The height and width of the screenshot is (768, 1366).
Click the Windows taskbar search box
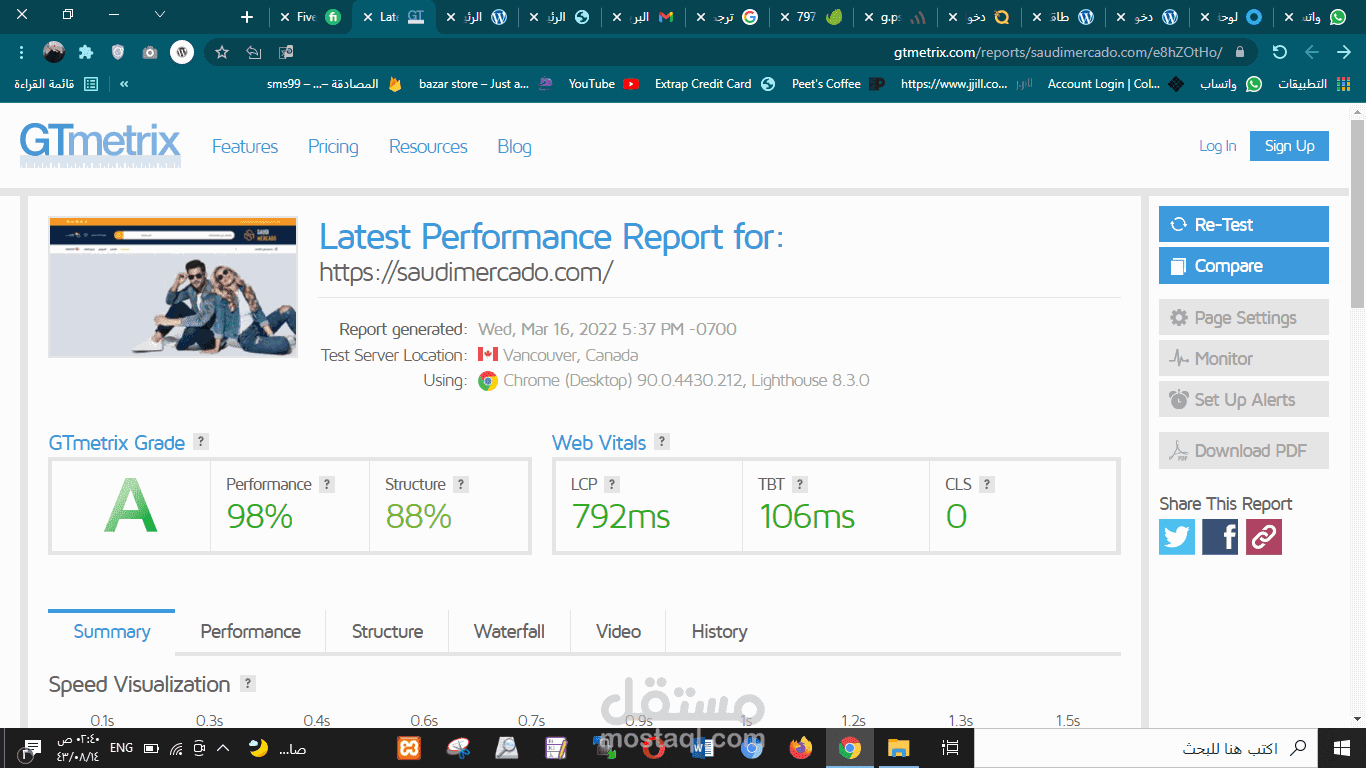point(1146,748)
